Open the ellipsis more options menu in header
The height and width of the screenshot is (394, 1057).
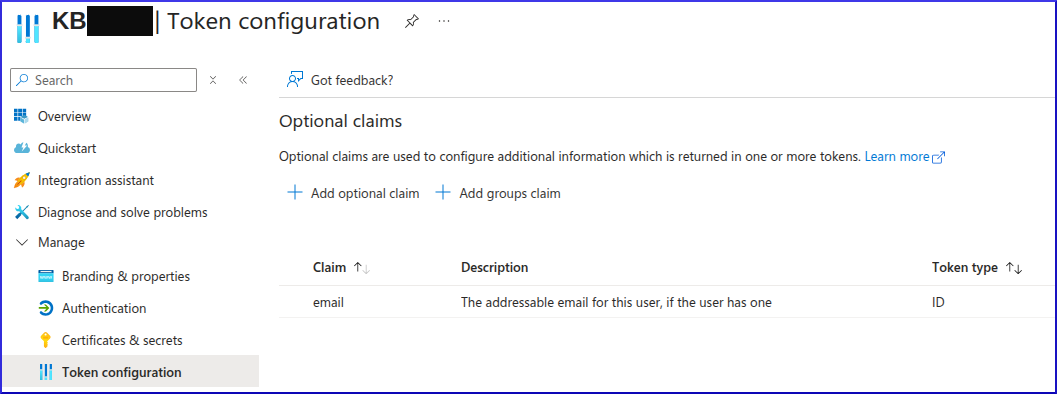[443, 22]
